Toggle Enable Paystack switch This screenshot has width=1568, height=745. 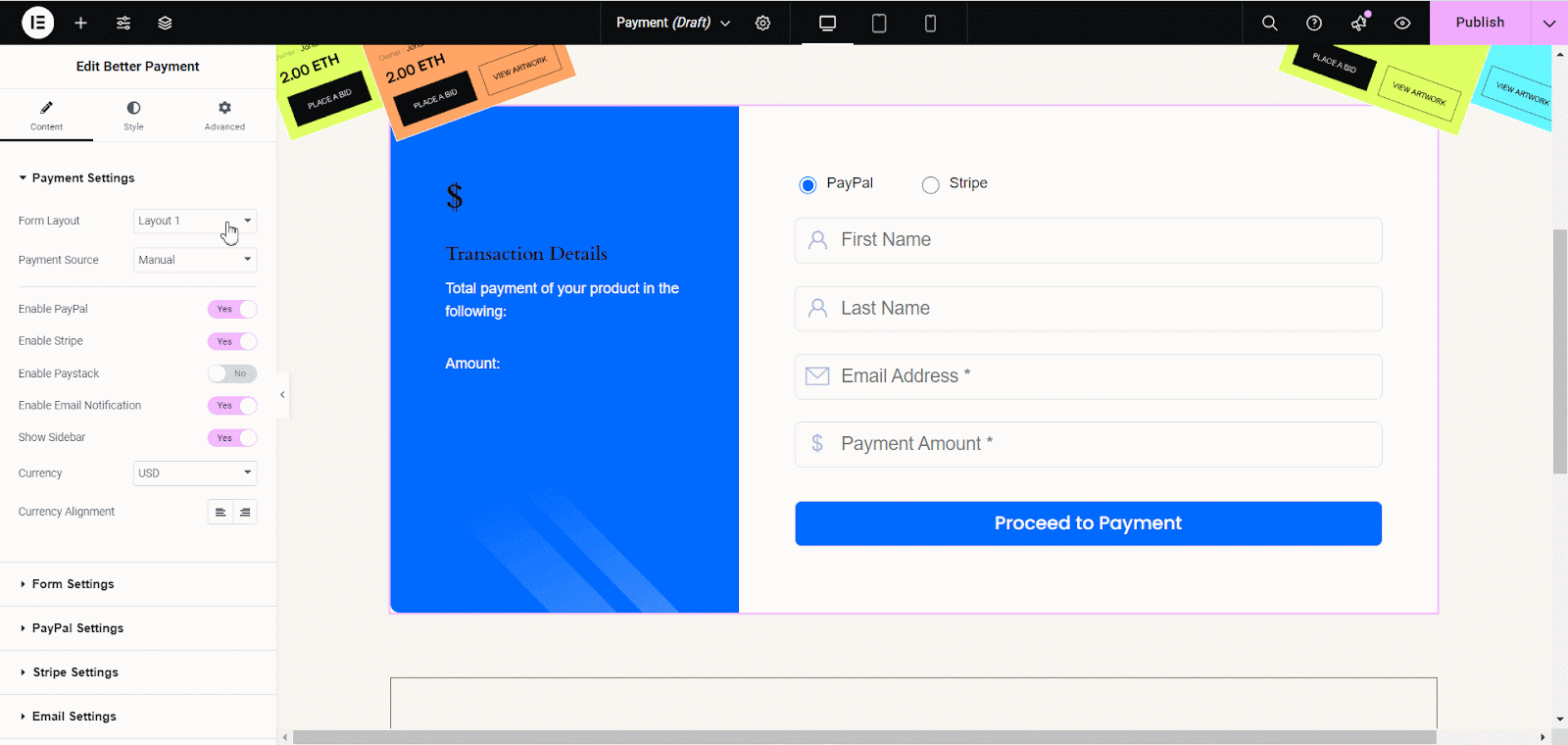(232, 373)
